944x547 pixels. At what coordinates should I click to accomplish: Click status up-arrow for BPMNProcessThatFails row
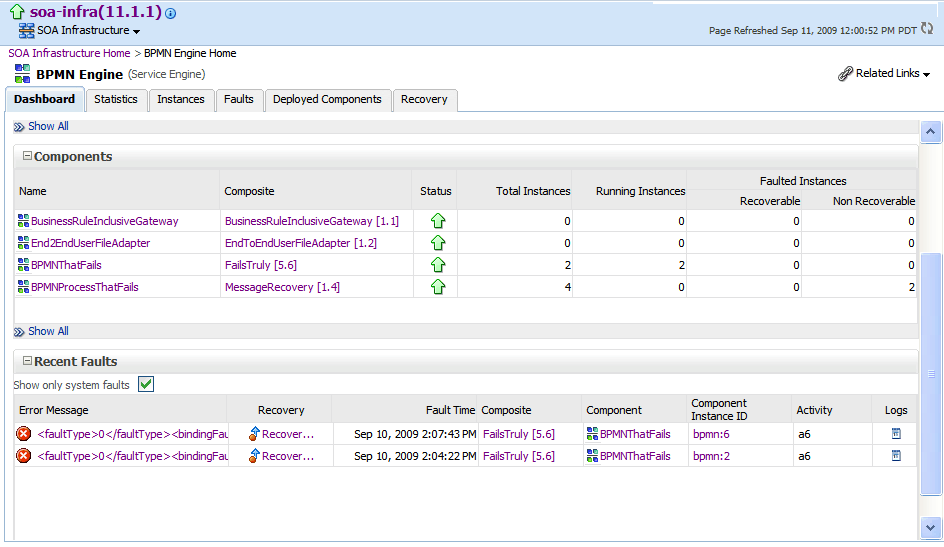[438, 287]
